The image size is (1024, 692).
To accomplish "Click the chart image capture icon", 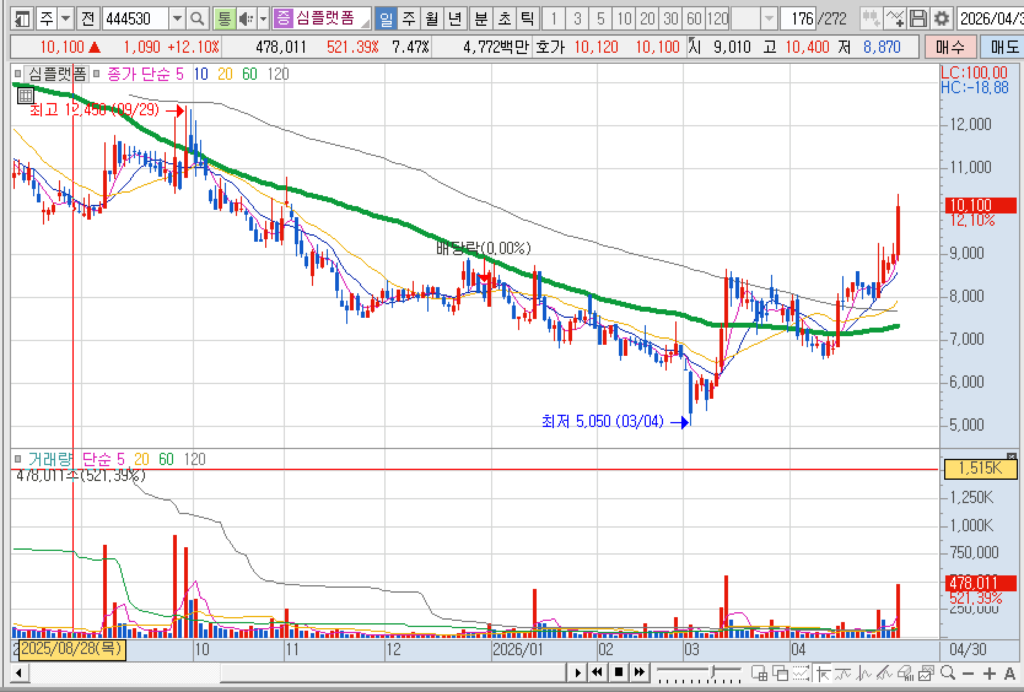I will [926, 673].
